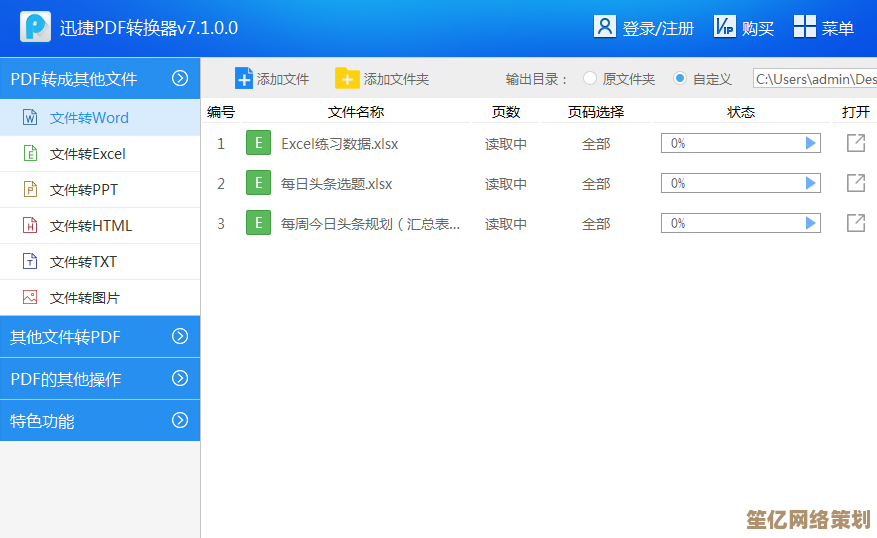Image resolution: width=877 pixels, height=538 pixels.
Task: Select the 原文件夹 radio button
Action: point(590,78)
